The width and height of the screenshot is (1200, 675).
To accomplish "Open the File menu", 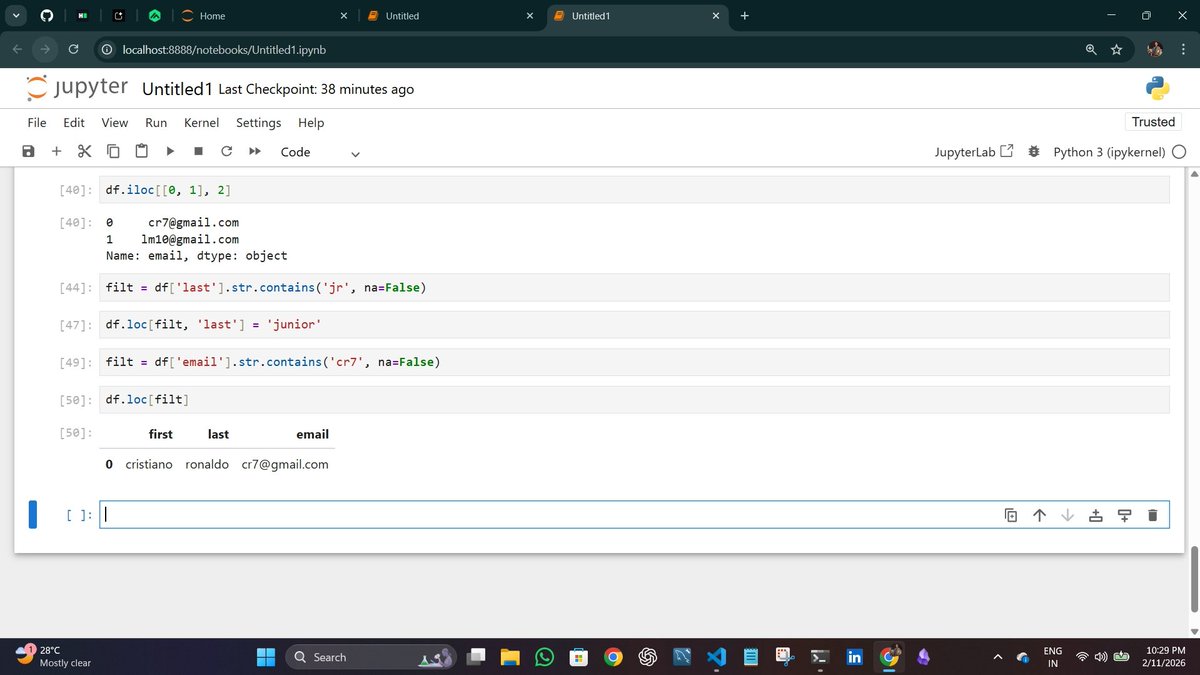I will coord(37,122).
